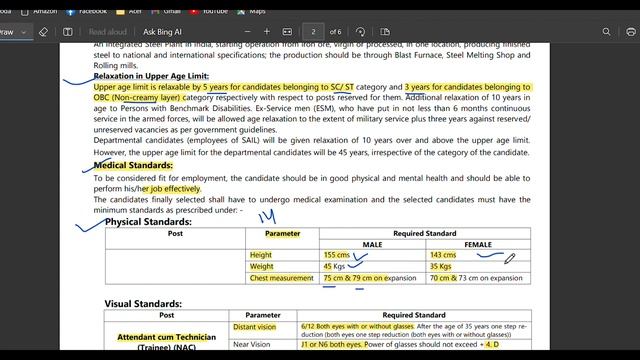Toggle fit to width icon
The width and height of the screenshot is (640, 360).
[x=287, y=31]
